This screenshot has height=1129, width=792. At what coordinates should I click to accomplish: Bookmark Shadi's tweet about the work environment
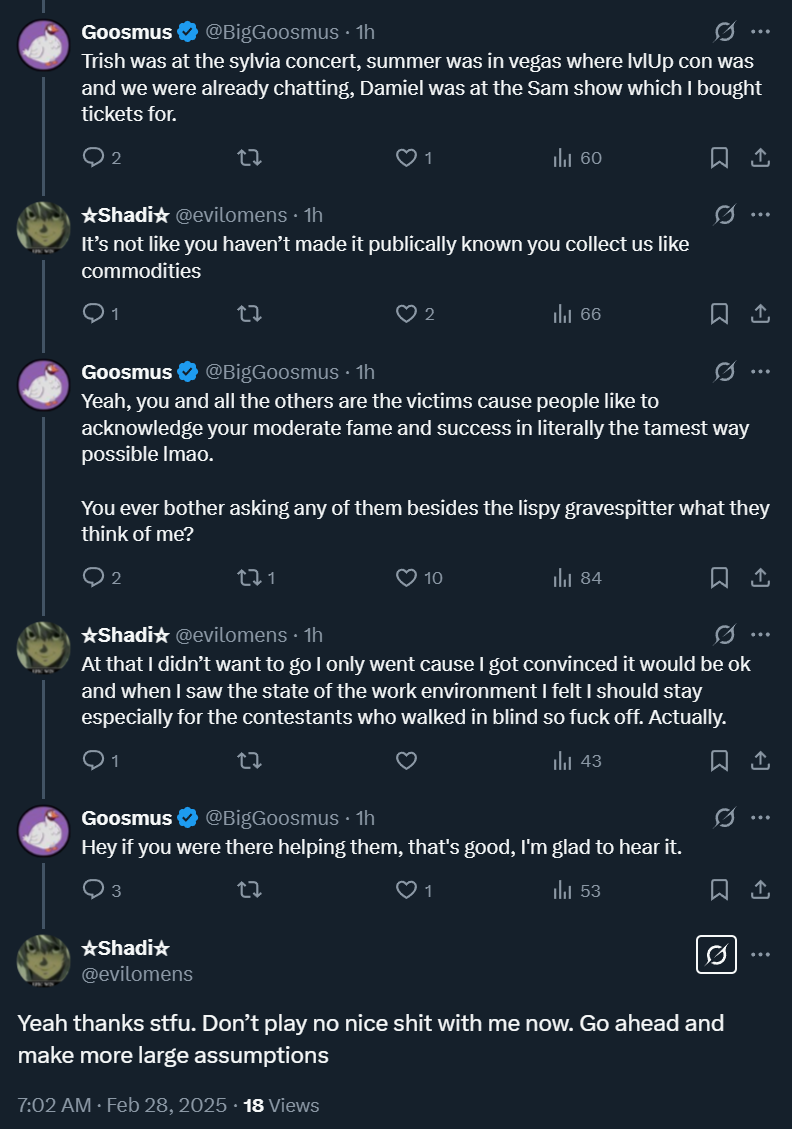pyautogui.click(x=719, y=760)
